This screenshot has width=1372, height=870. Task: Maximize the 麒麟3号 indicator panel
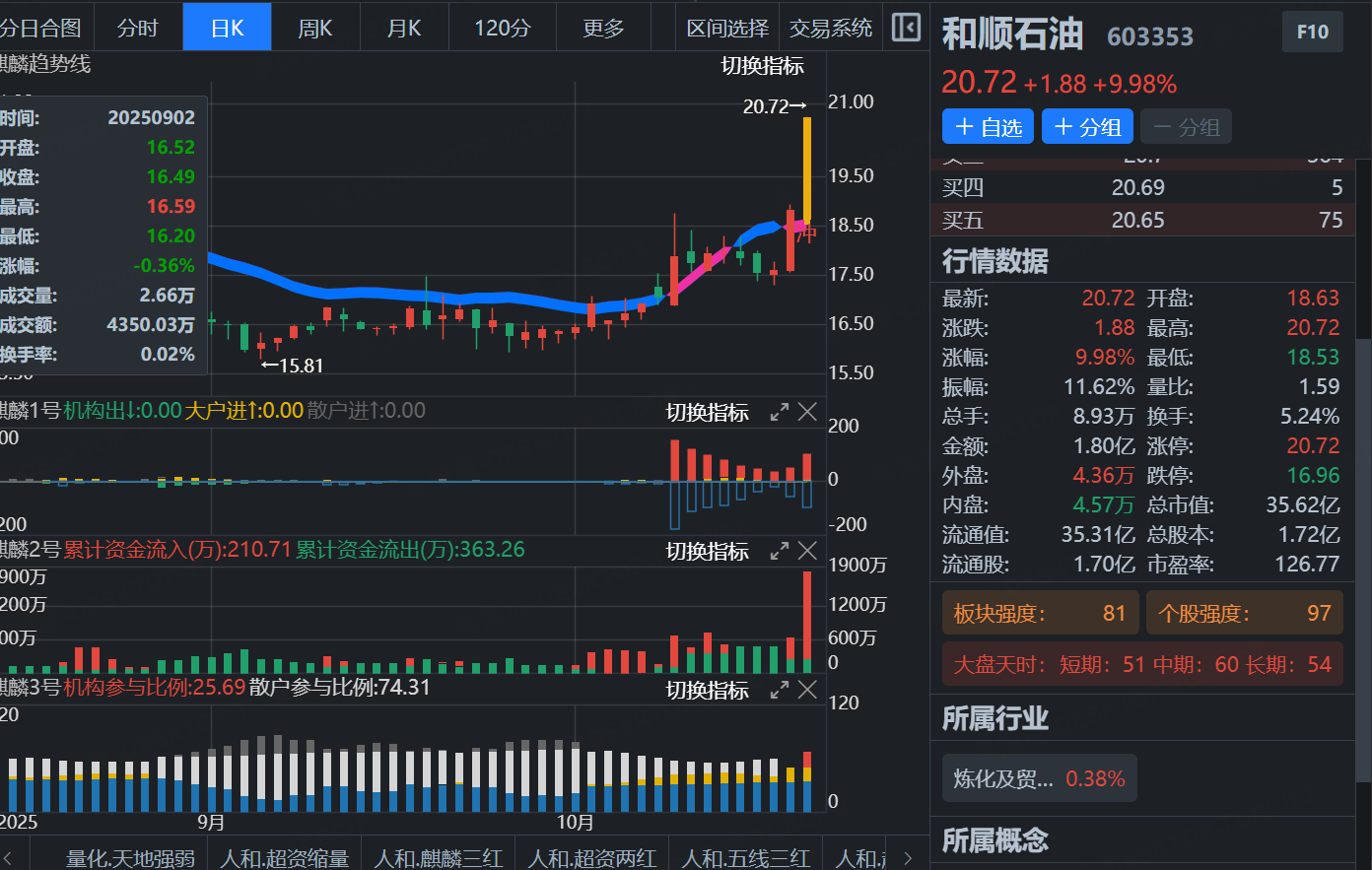(x=779, y=691)
